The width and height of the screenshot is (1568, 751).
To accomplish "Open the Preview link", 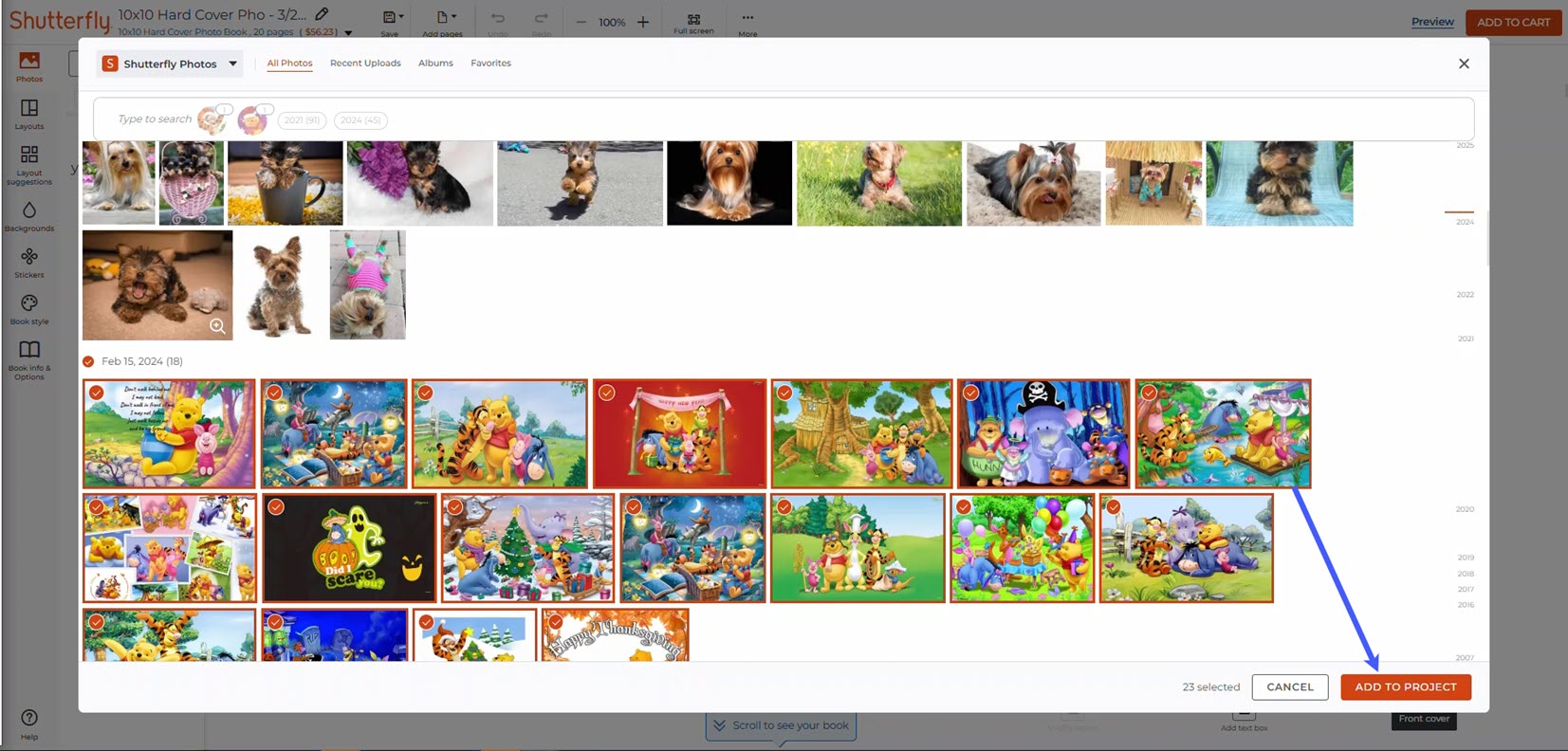I will click(1432, 22).
